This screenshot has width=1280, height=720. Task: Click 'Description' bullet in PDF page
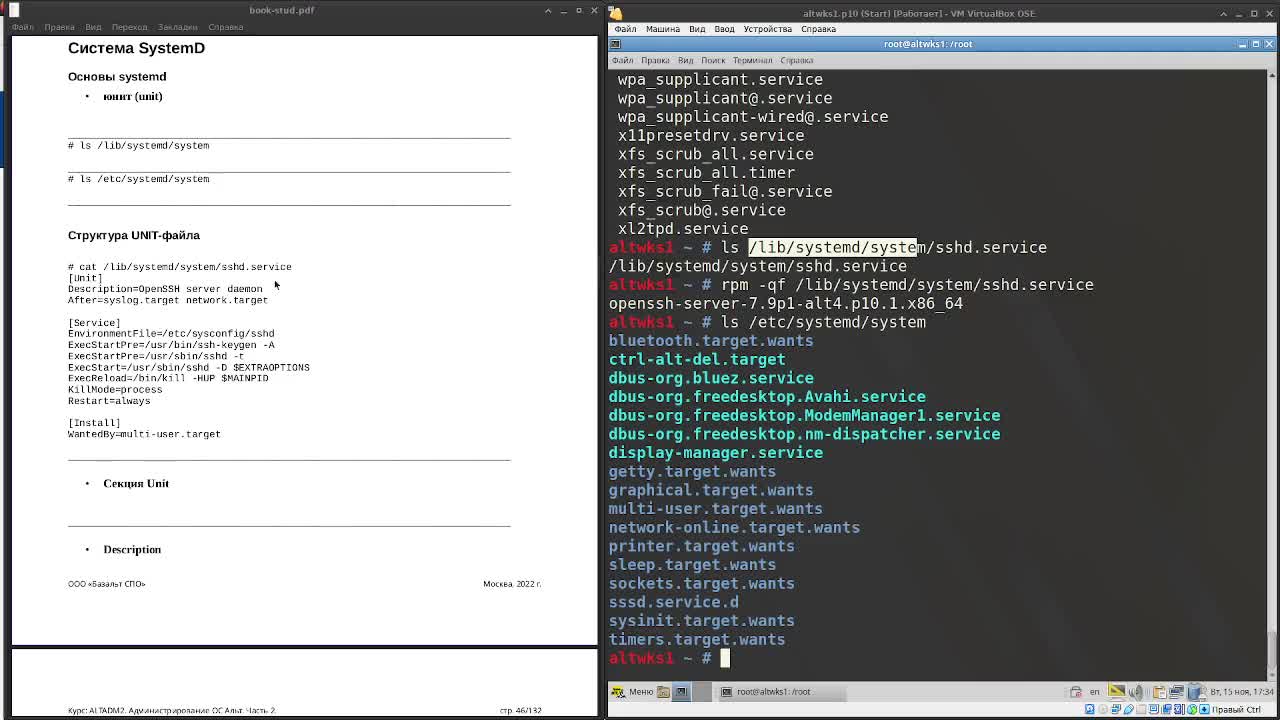coord(132,549)
